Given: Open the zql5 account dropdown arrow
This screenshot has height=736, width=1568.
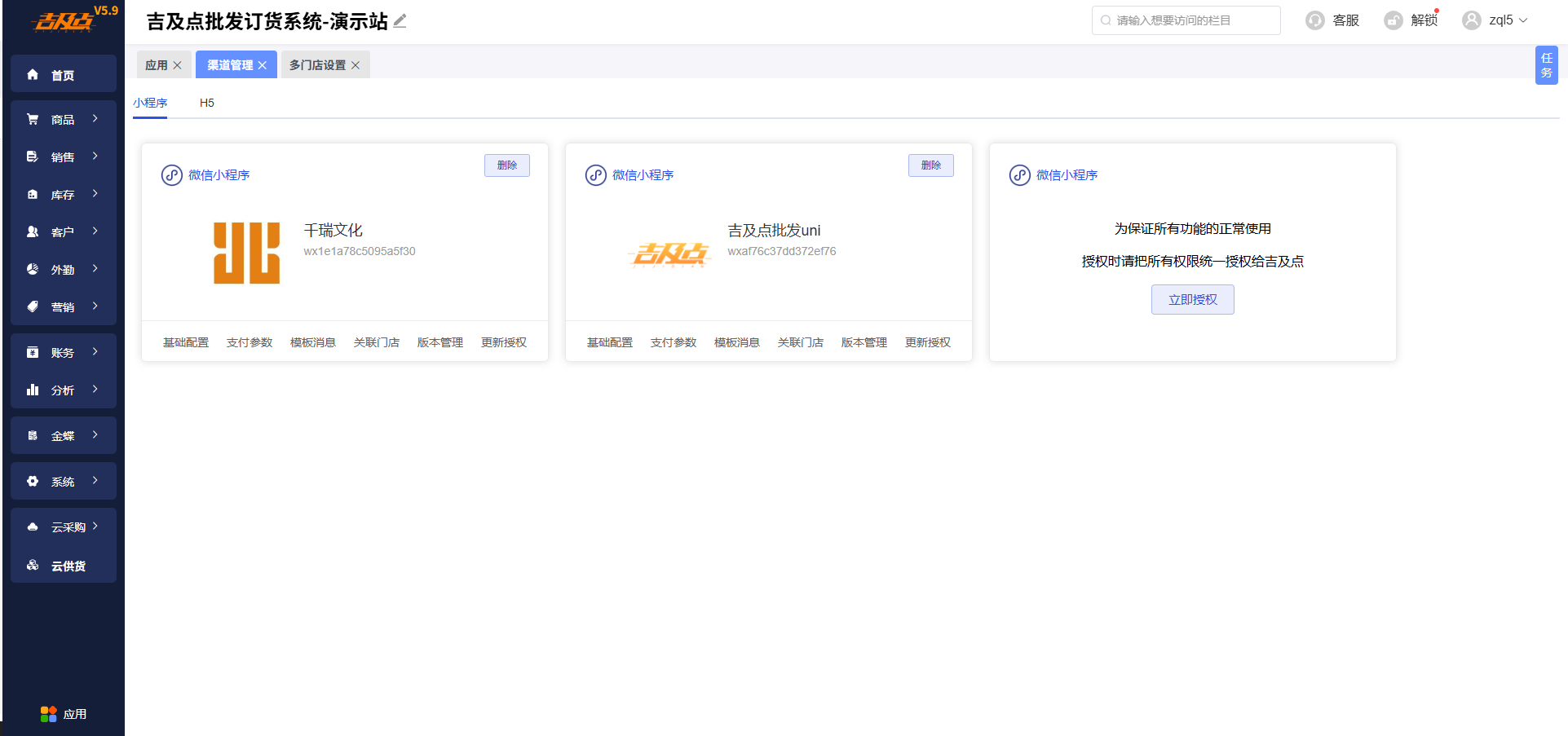Looking at the screenshot, I should (x=1523, y=20).
